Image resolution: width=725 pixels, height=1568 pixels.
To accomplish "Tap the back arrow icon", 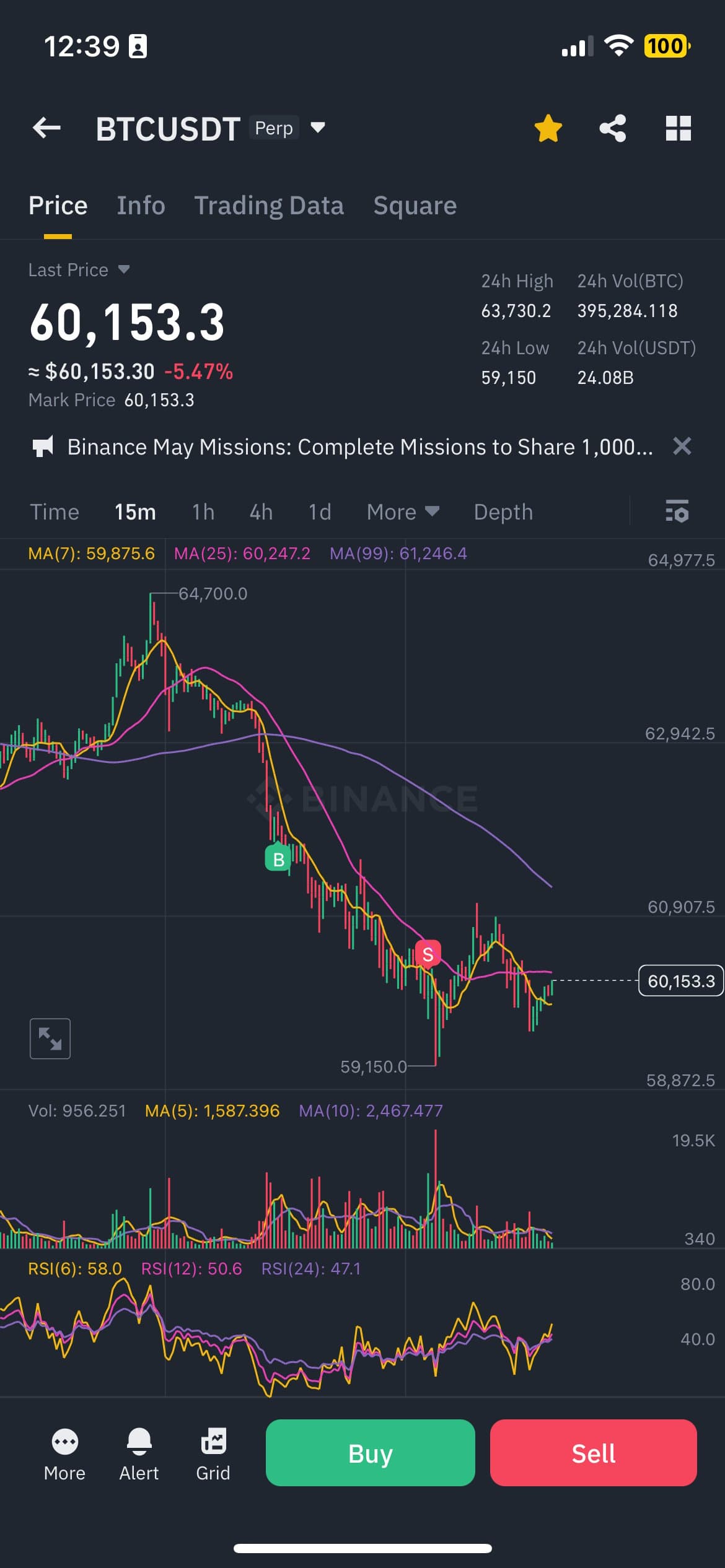I will [x=46, y=128].
